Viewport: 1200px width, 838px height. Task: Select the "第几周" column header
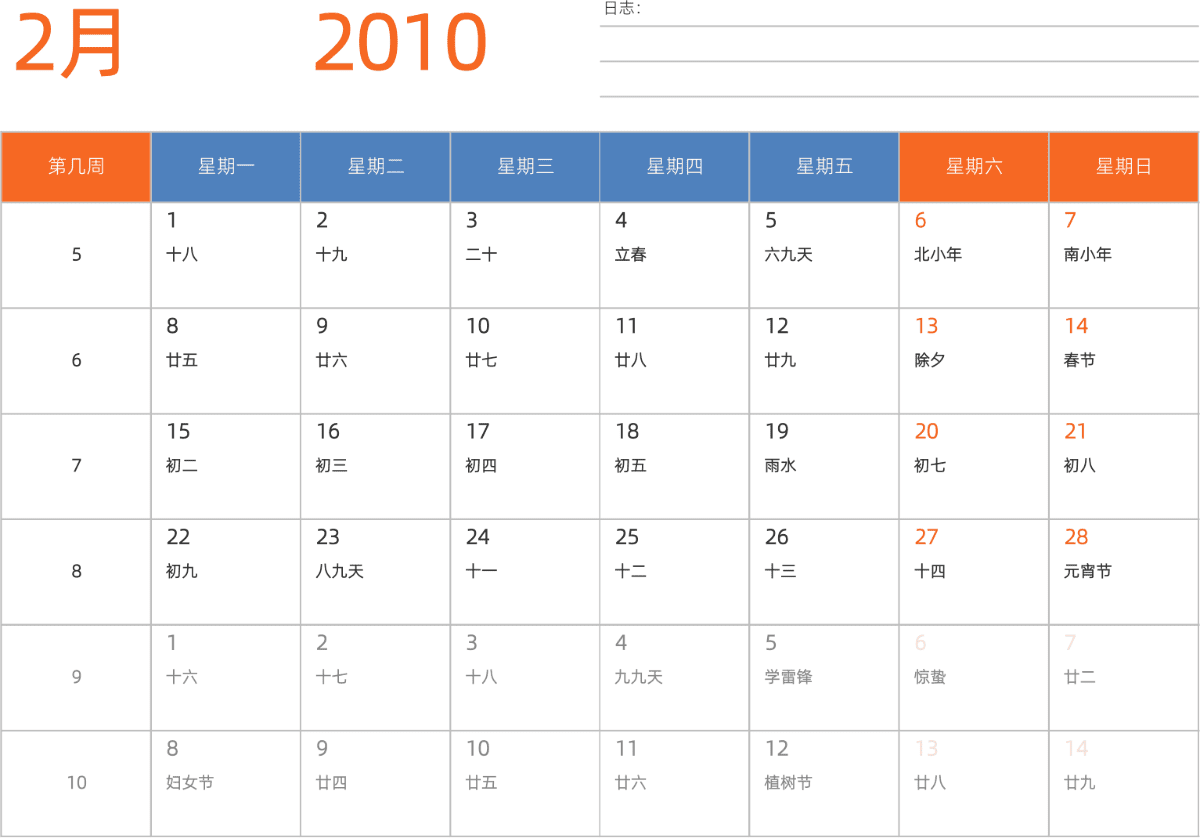pyautogui.click(x=76, y=167)
